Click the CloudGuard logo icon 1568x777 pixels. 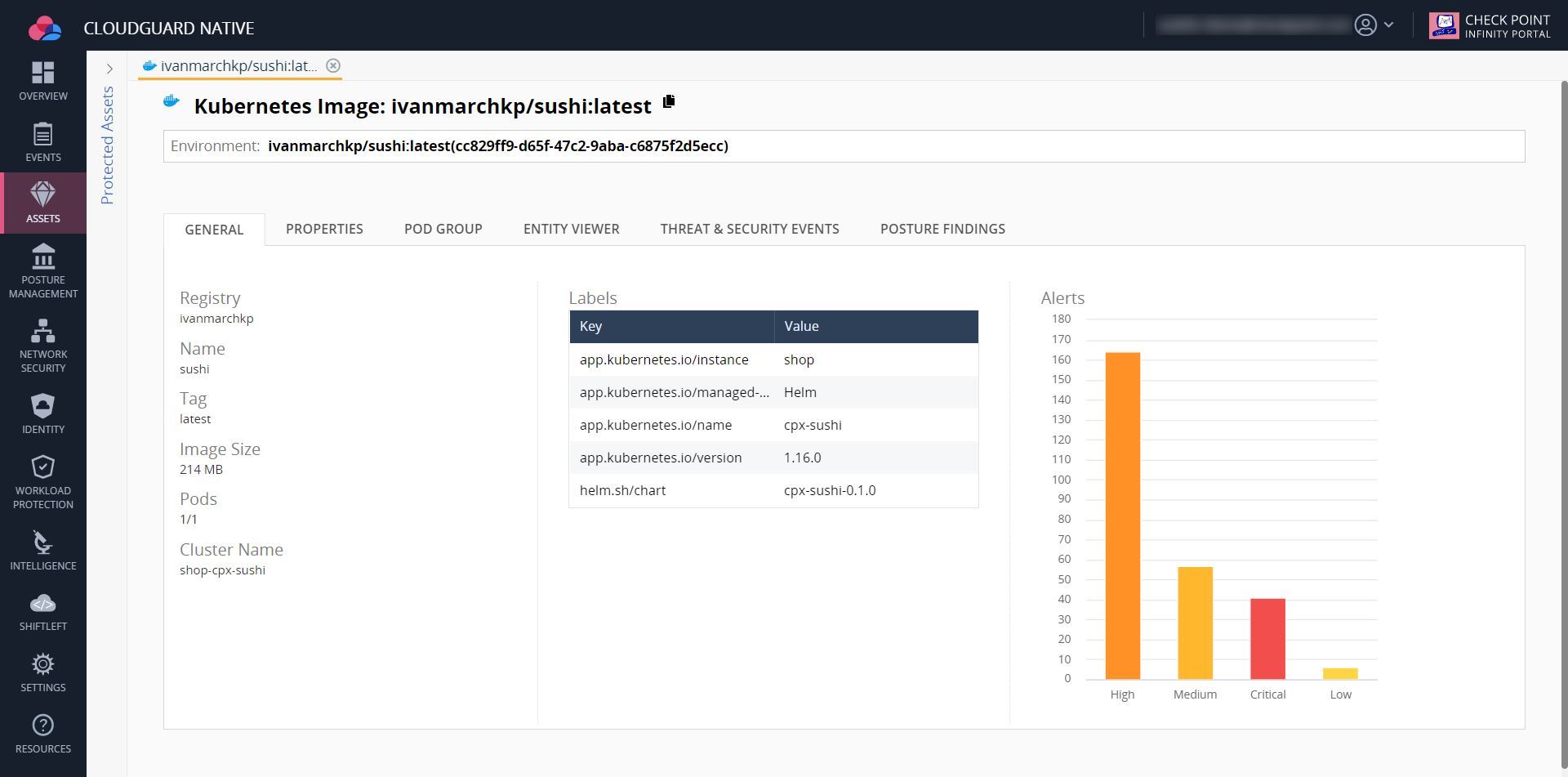[45, 28]
